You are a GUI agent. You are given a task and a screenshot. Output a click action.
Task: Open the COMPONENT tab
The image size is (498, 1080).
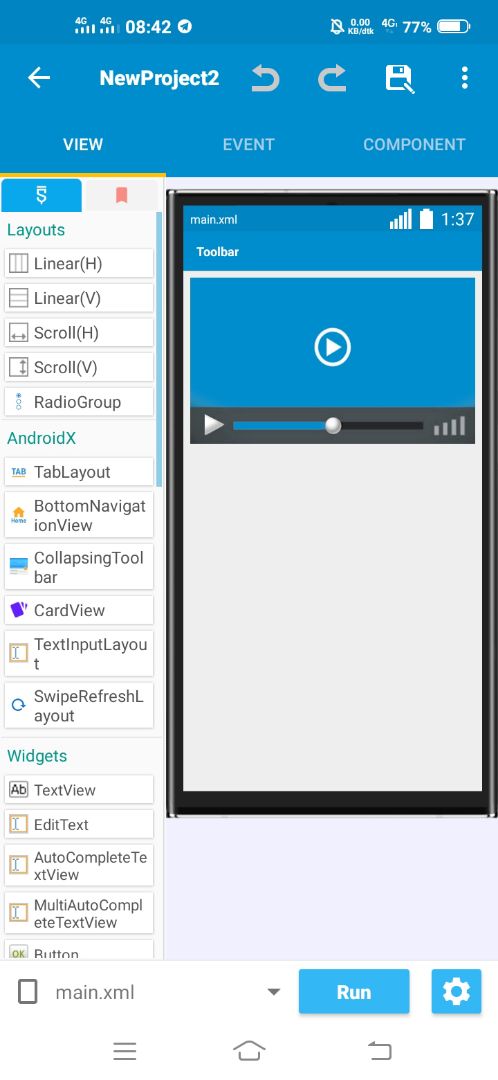coord(414,145)
